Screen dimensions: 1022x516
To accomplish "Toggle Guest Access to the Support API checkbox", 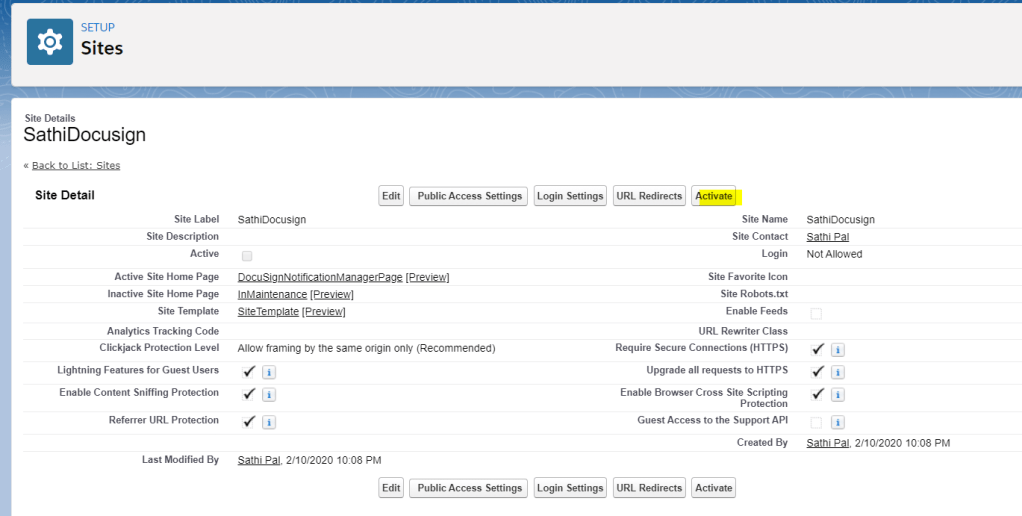I will tap(816, 422).
